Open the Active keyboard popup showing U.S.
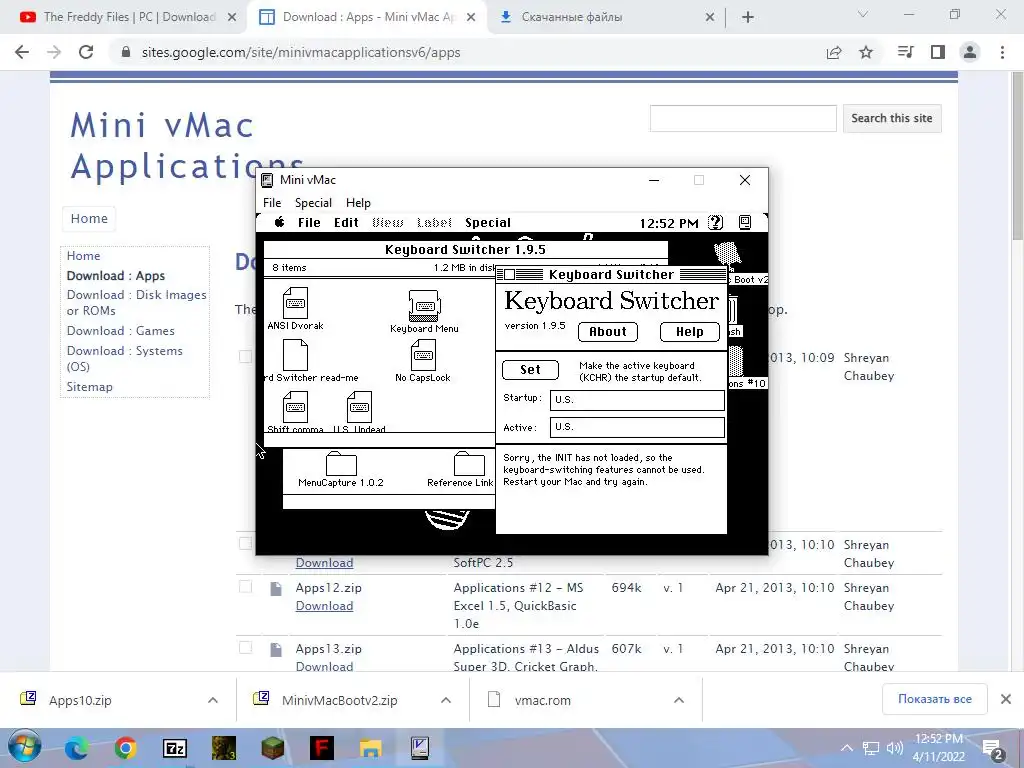The image size is (1024, 768). (x=637, y=428)
